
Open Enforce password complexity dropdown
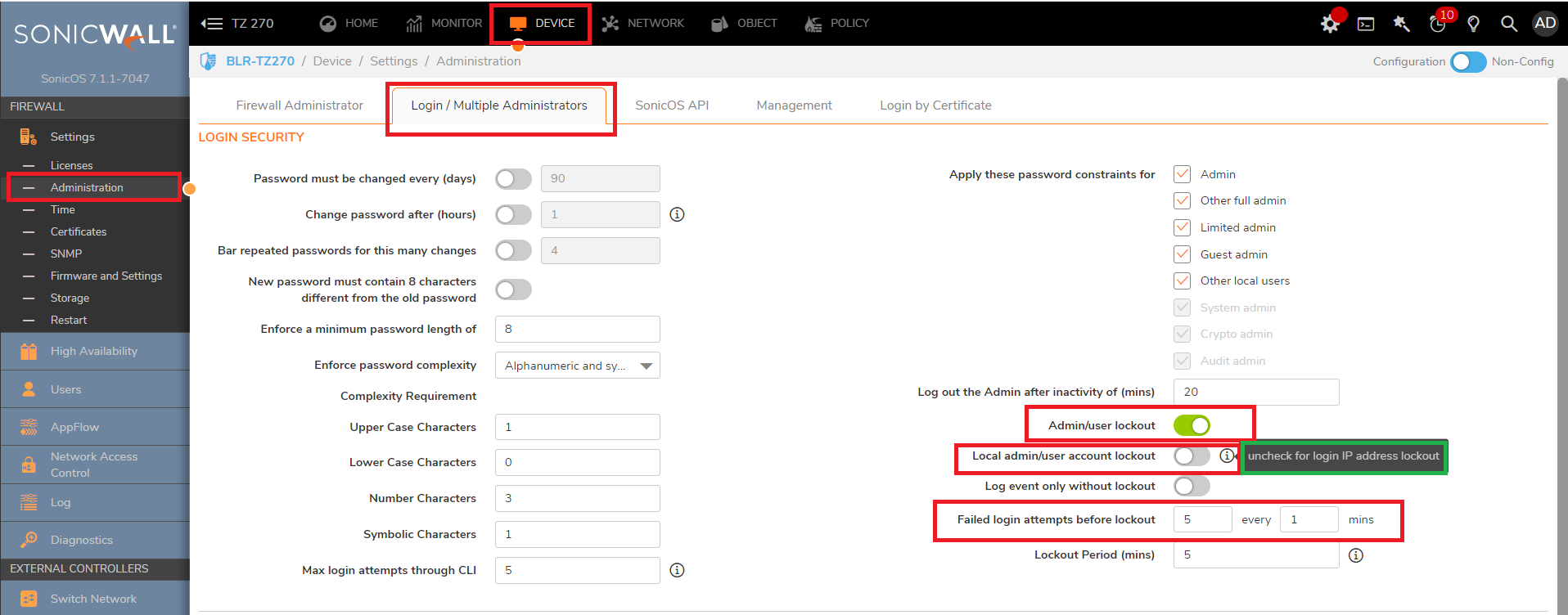tap(578, 366)
